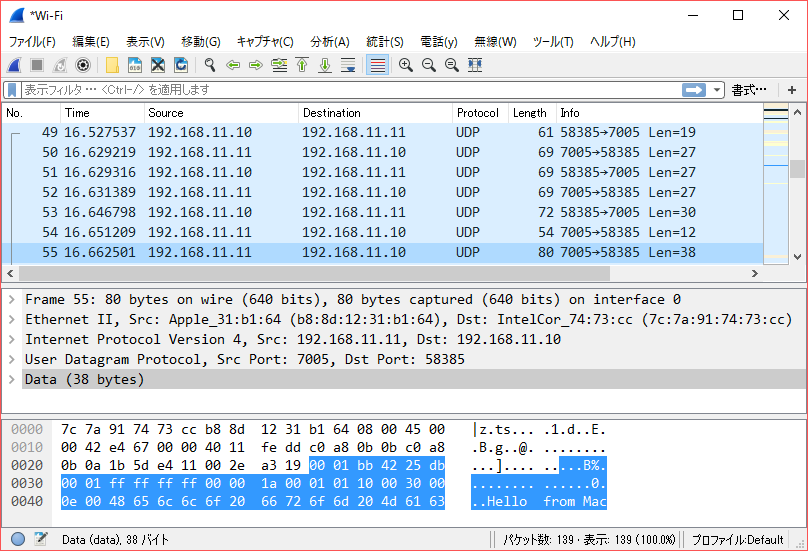Open the display filter history dropdown
Image resolution: width=808 pixels, height=551 pixels.
coord(717,90)
